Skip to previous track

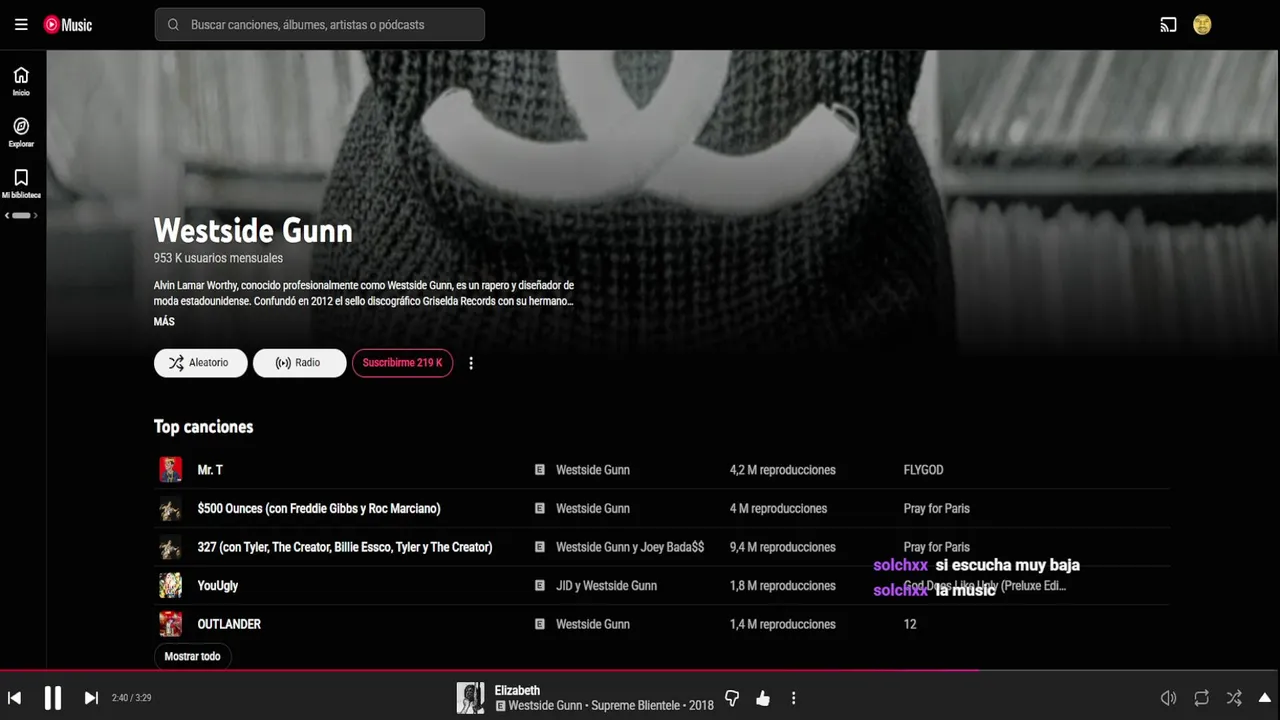pos(15,698)
